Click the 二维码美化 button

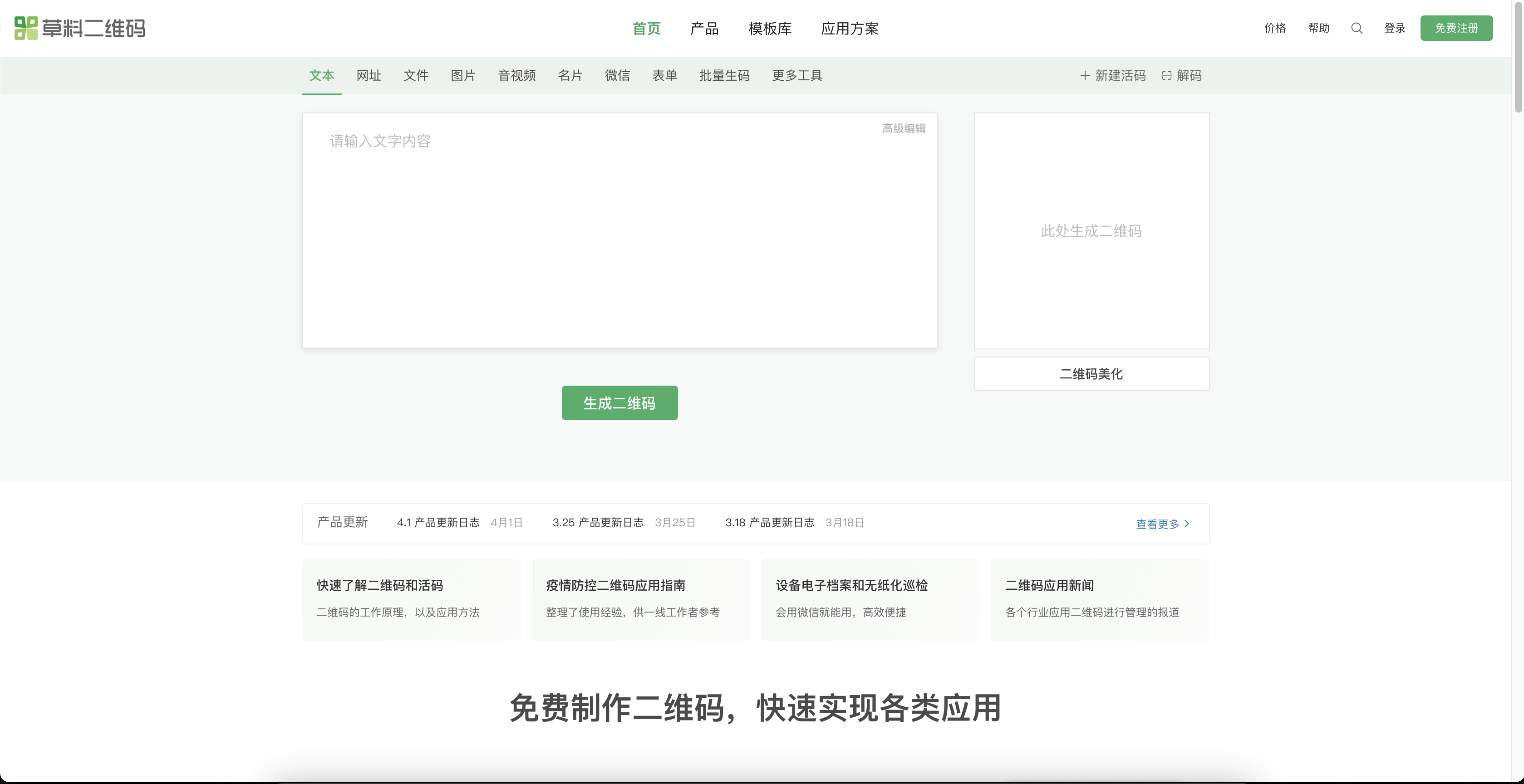click(x=1091, y=374)
